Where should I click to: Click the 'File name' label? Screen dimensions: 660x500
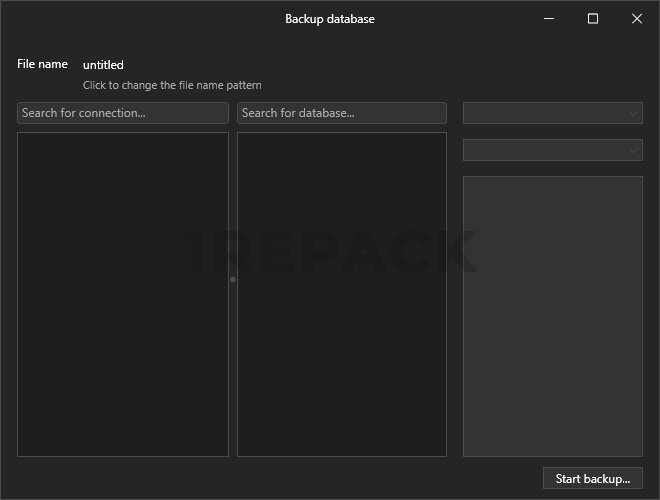(42, 64)
